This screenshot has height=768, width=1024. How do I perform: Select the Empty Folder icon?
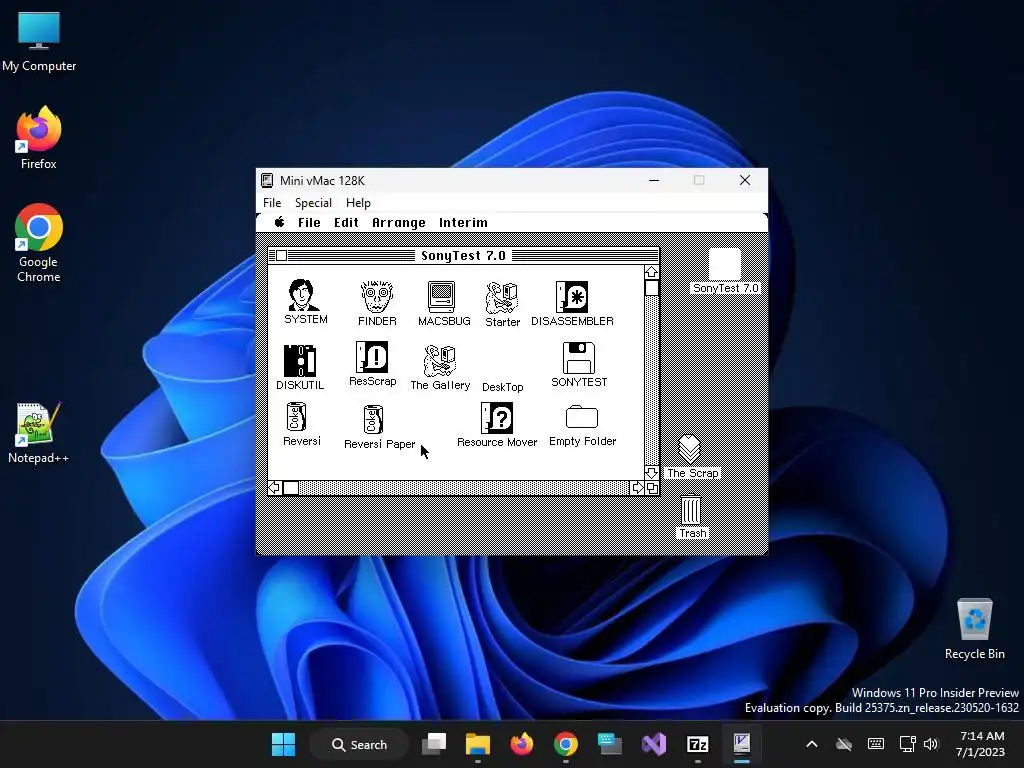[x=582, y=417]
